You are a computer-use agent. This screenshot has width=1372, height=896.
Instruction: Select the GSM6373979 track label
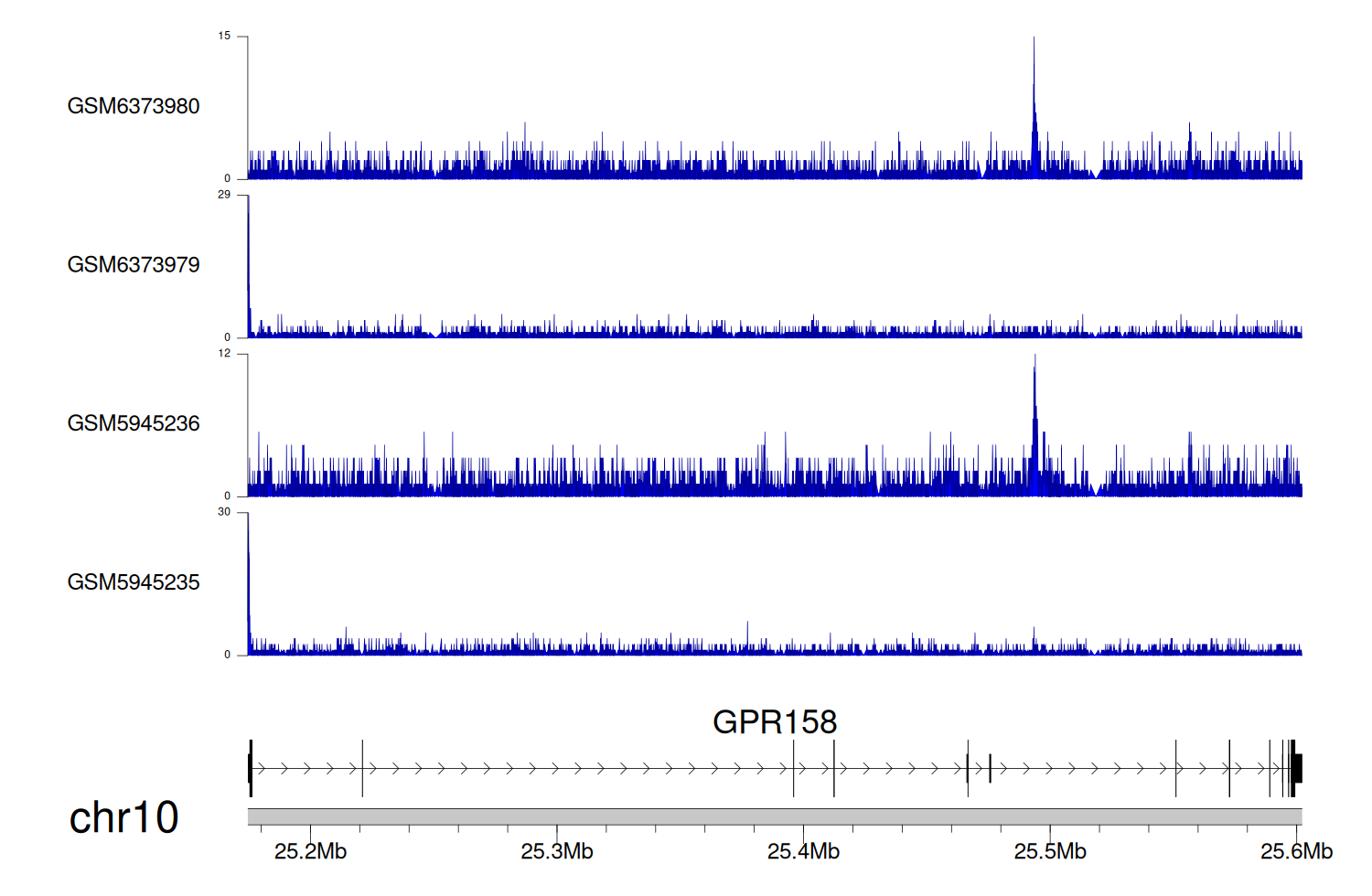point(134,265)
